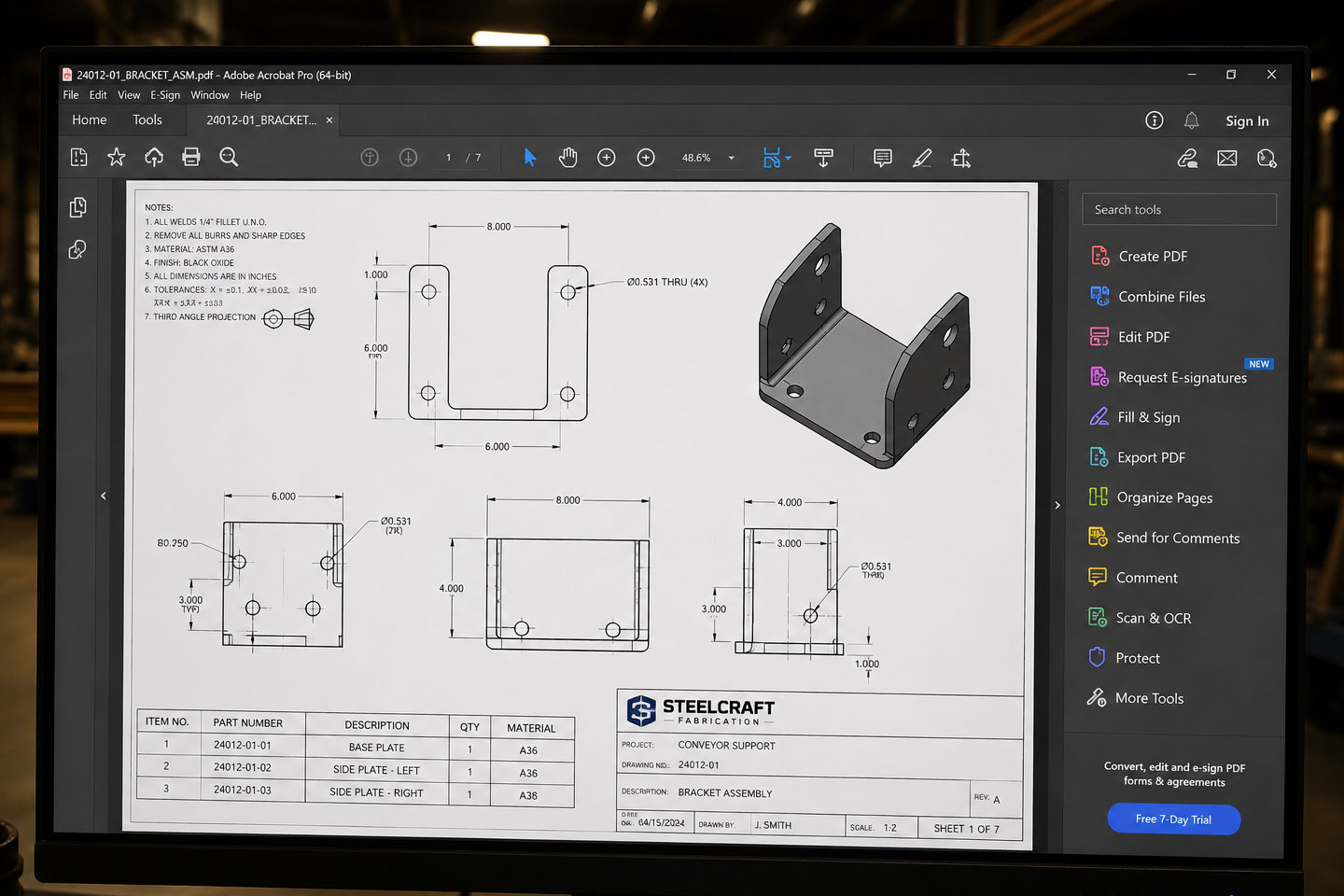Open the Help menu
The height and width of the screenshot is (896, 1344).
[250, 95]
